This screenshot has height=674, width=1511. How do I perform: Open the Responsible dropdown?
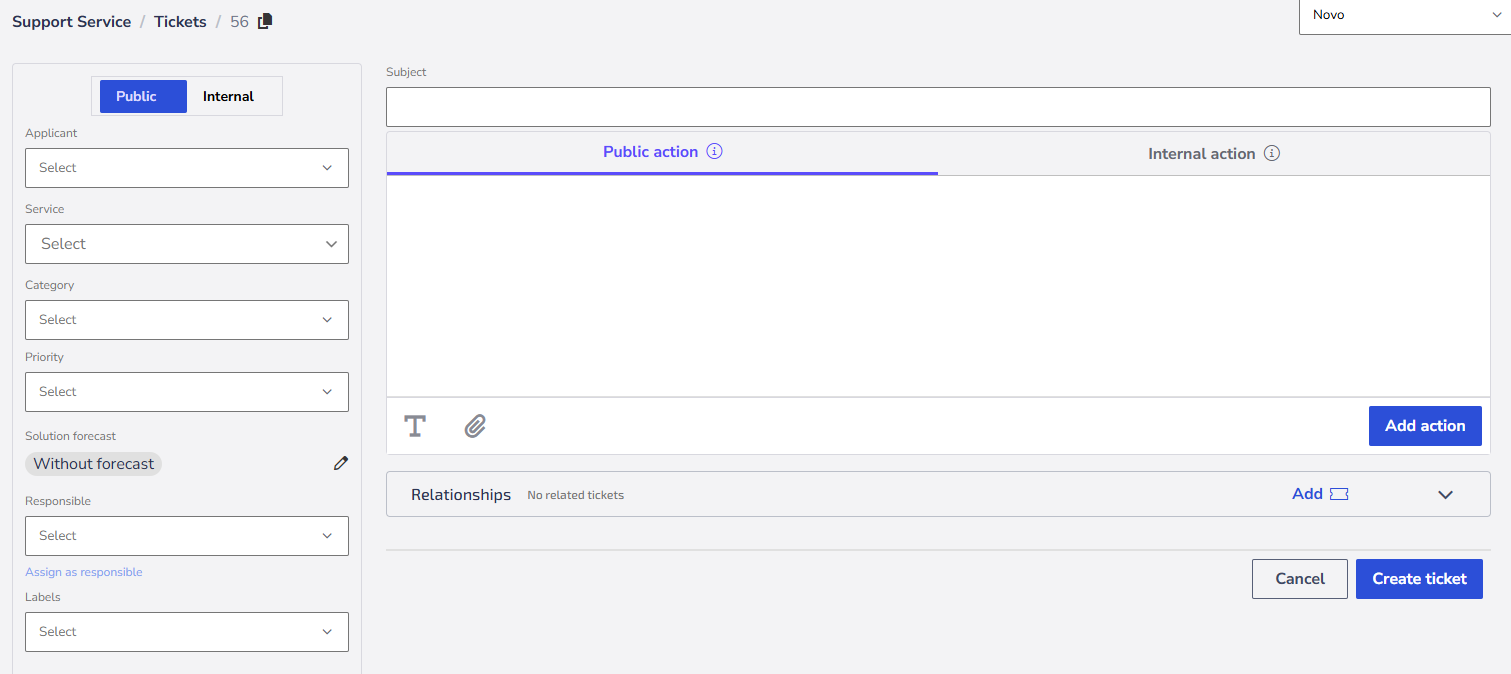click(187, 536)
